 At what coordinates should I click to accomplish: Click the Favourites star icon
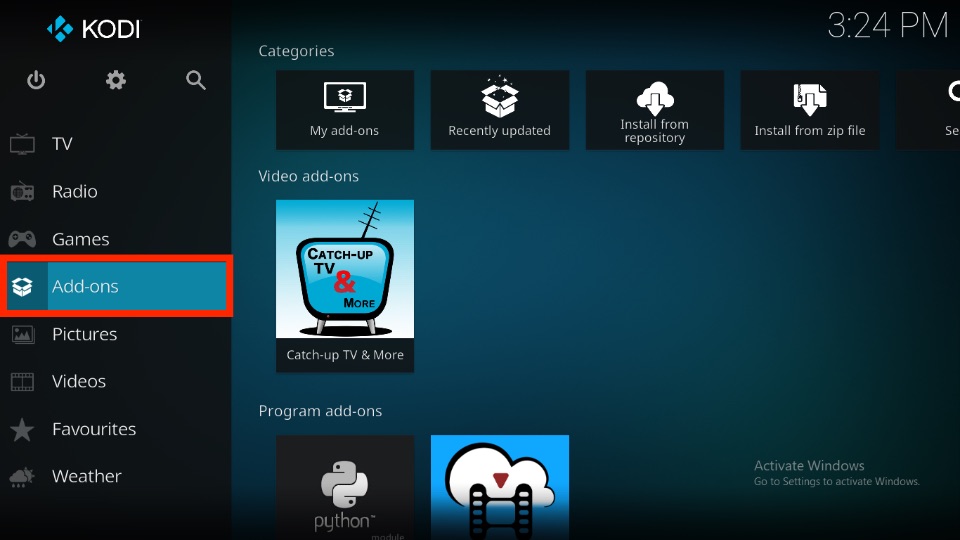[x=22, y=429]
